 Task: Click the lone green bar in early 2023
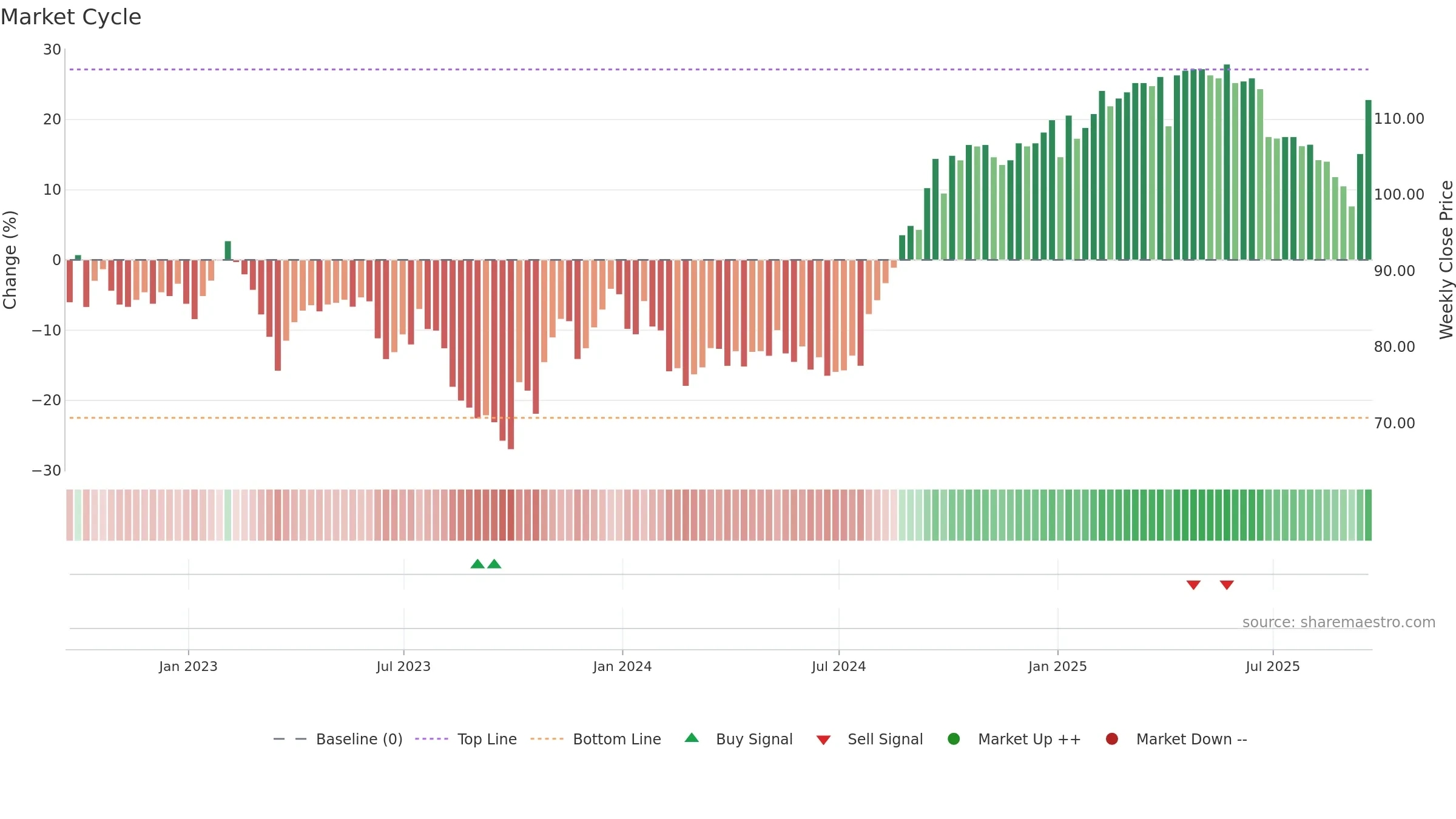[x=227, y=251]
